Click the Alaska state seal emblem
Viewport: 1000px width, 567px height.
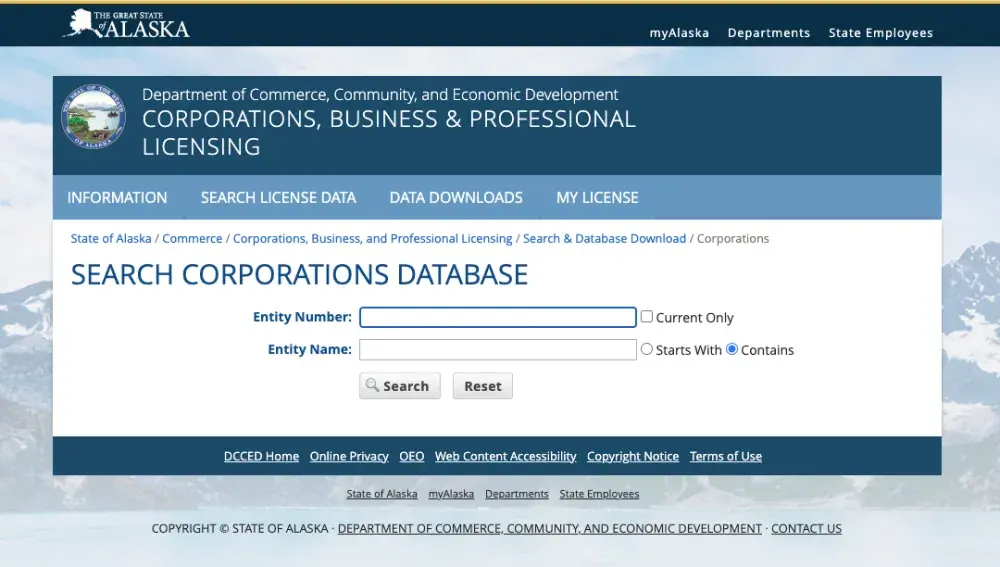pos(94,116)
